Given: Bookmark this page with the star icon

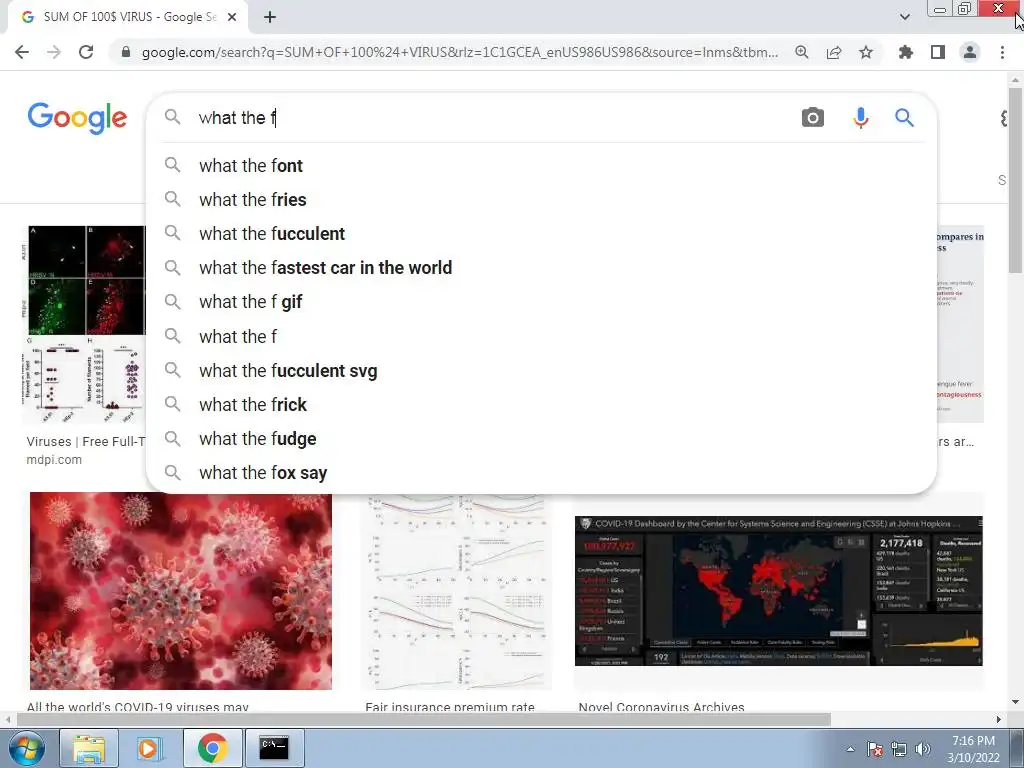Looking at the screenshot, I should (x=866, y=52).
